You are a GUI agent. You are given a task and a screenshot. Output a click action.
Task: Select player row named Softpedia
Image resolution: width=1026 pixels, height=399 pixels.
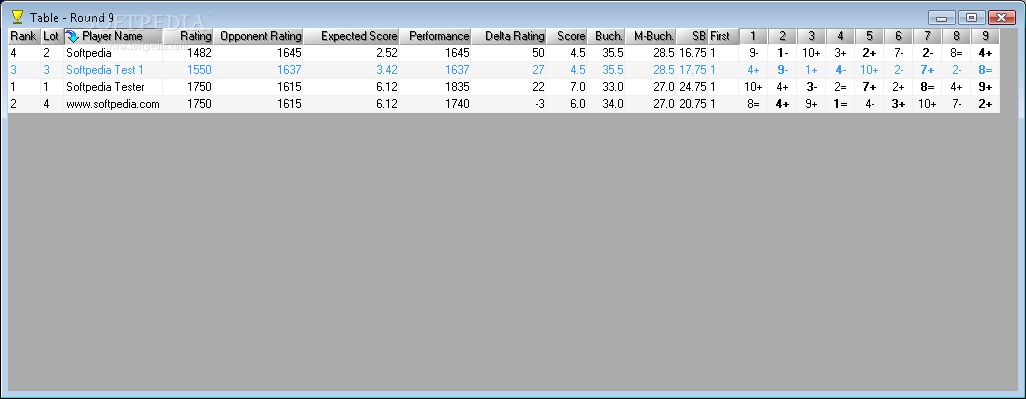(504, 54)
